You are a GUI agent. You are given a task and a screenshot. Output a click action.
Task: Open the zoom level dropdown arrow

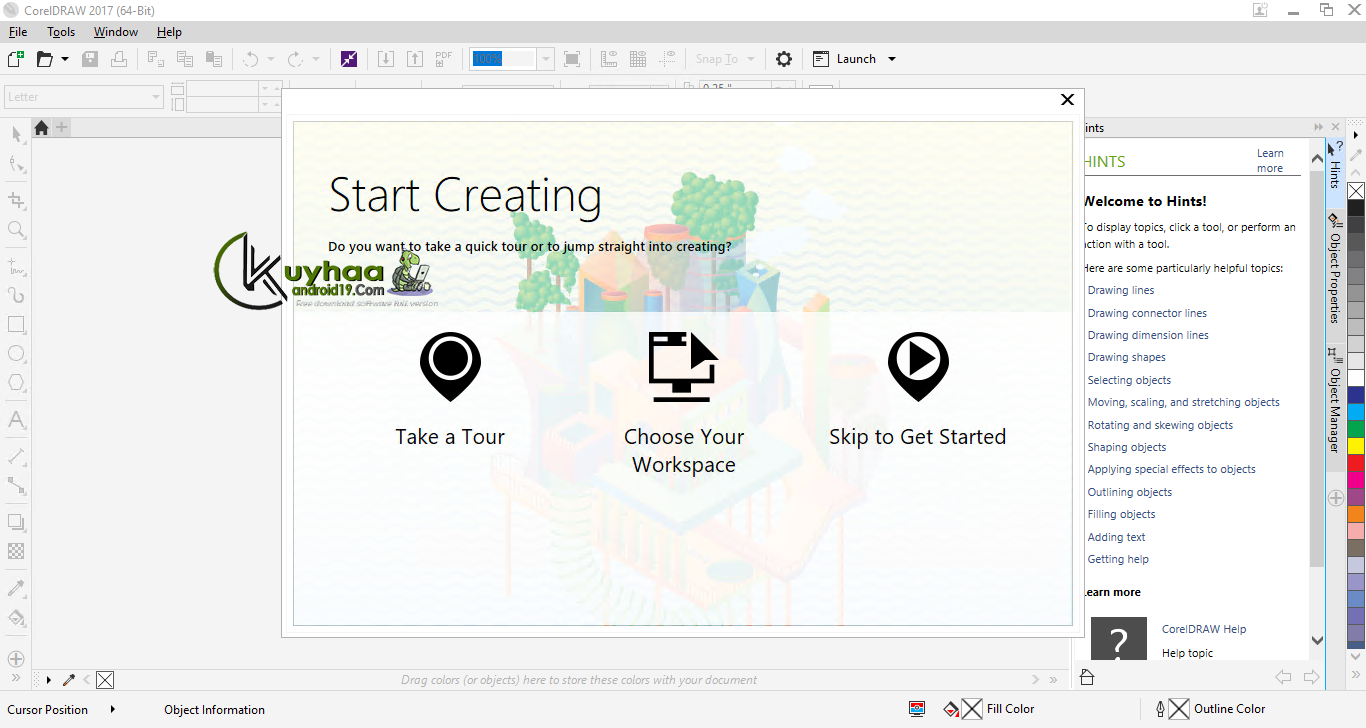point(545,59)
